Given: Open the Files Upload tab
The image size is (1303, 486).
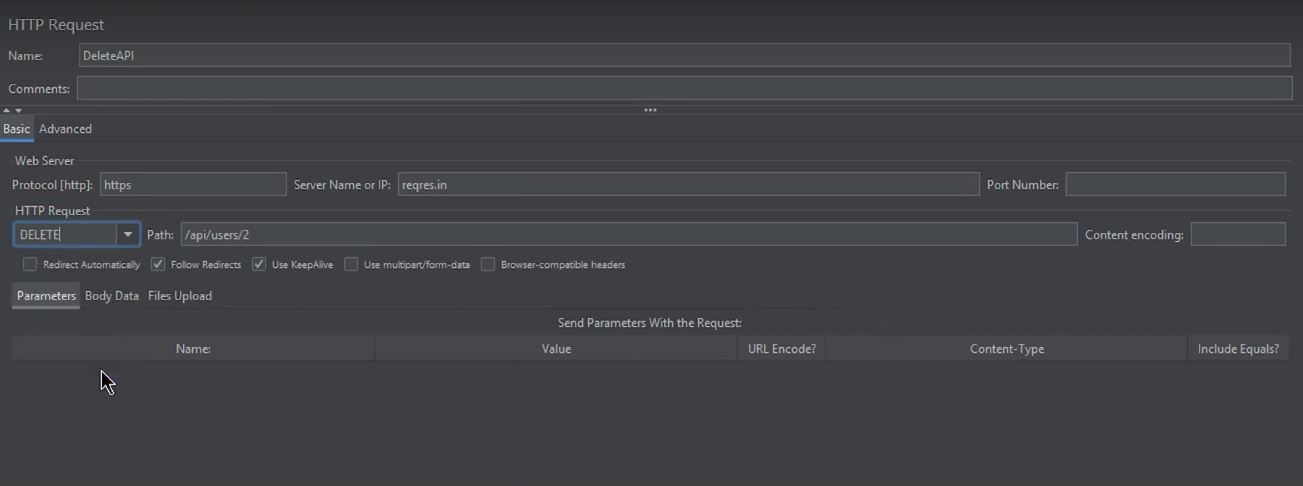Looking at the screenshot, I should pos(180,296).
